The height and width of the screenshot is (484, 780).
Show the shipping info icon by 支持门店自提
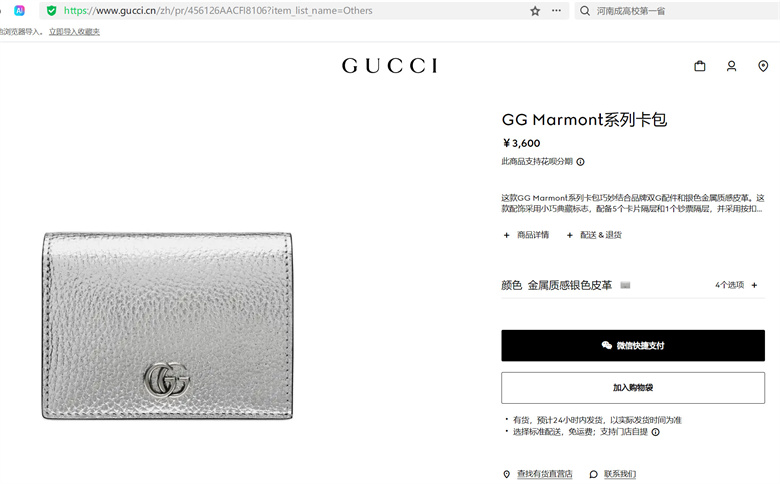point(656,432)
